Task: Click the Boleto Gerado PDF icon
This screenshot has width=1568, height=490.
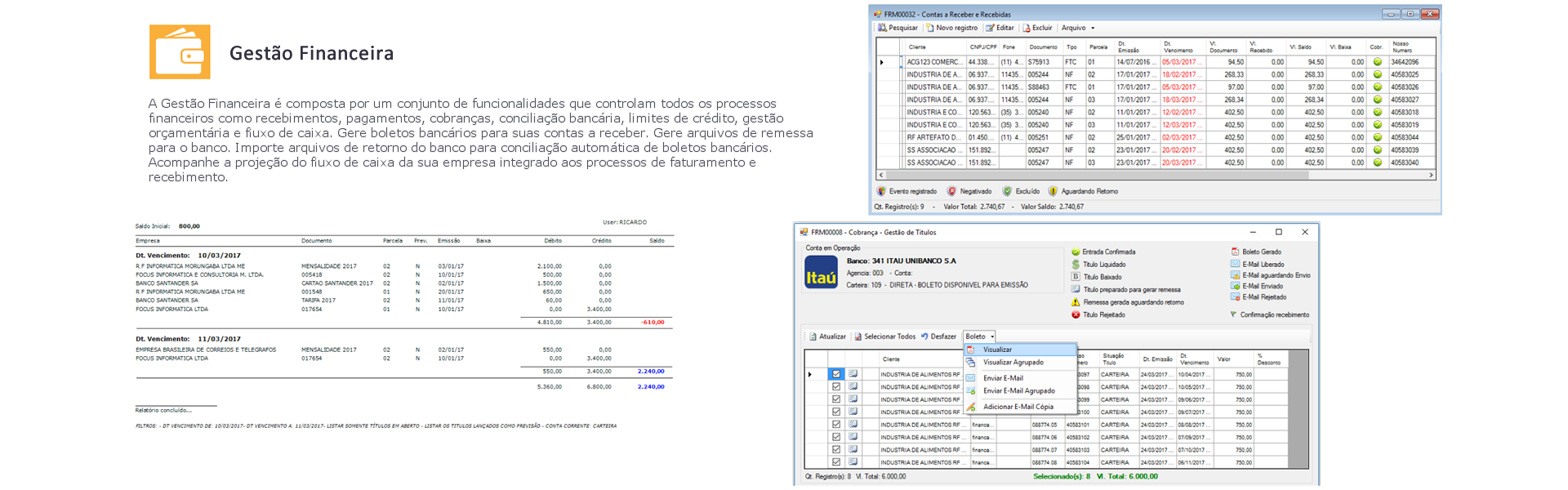Action: pos(1235,252)
